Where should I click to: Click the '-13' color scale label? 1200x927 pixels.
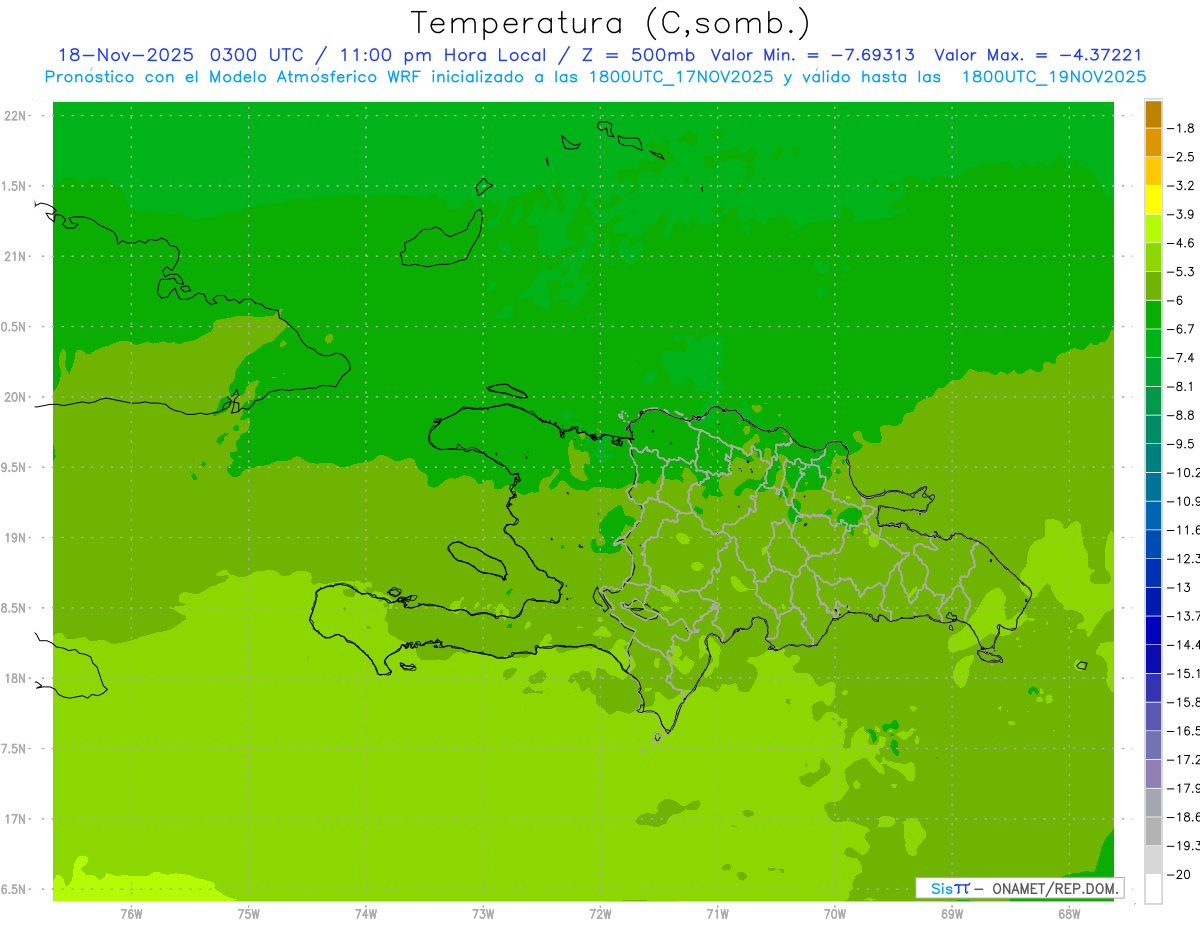(x=1181, y=587)
